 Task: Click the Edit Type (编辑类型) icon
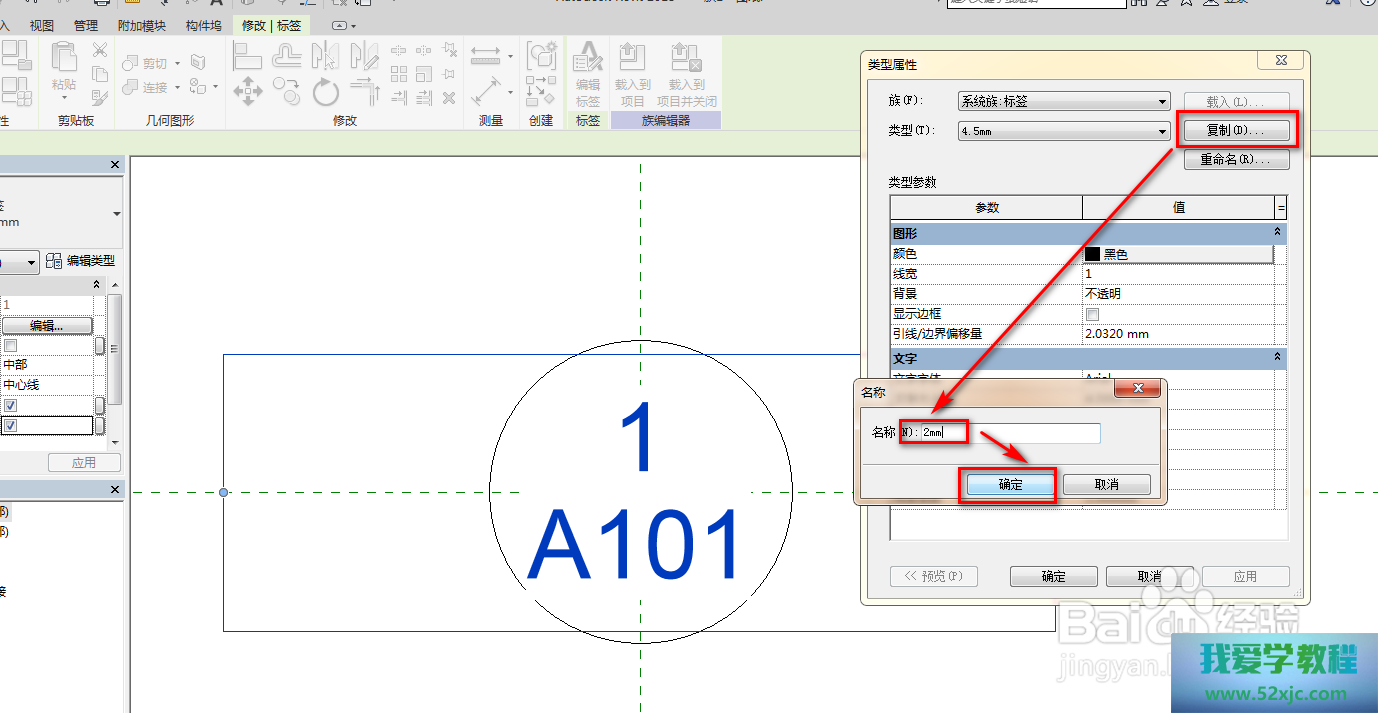(55, 261)
